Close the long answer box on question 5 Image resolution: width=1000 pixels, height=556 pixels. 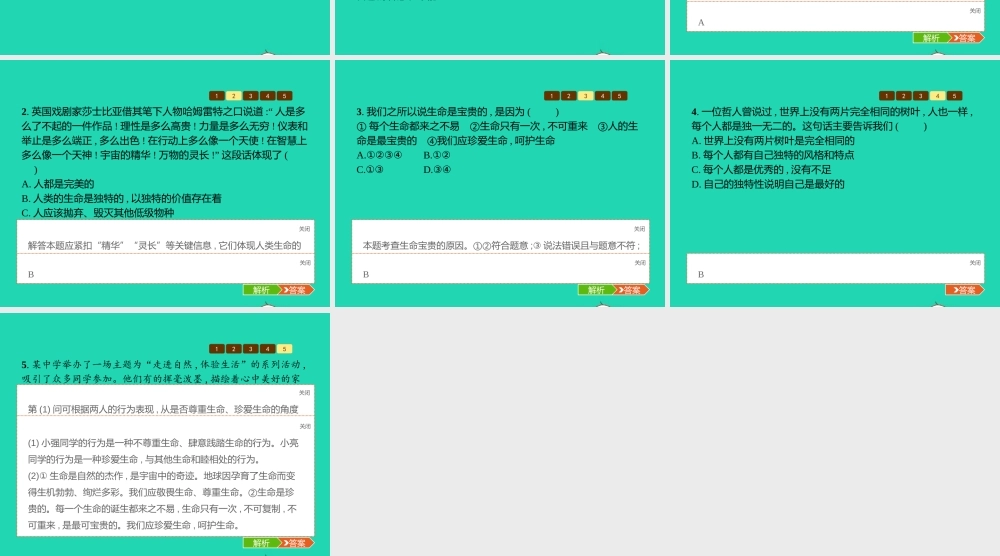pyautogui.click(x=305, y=426)
